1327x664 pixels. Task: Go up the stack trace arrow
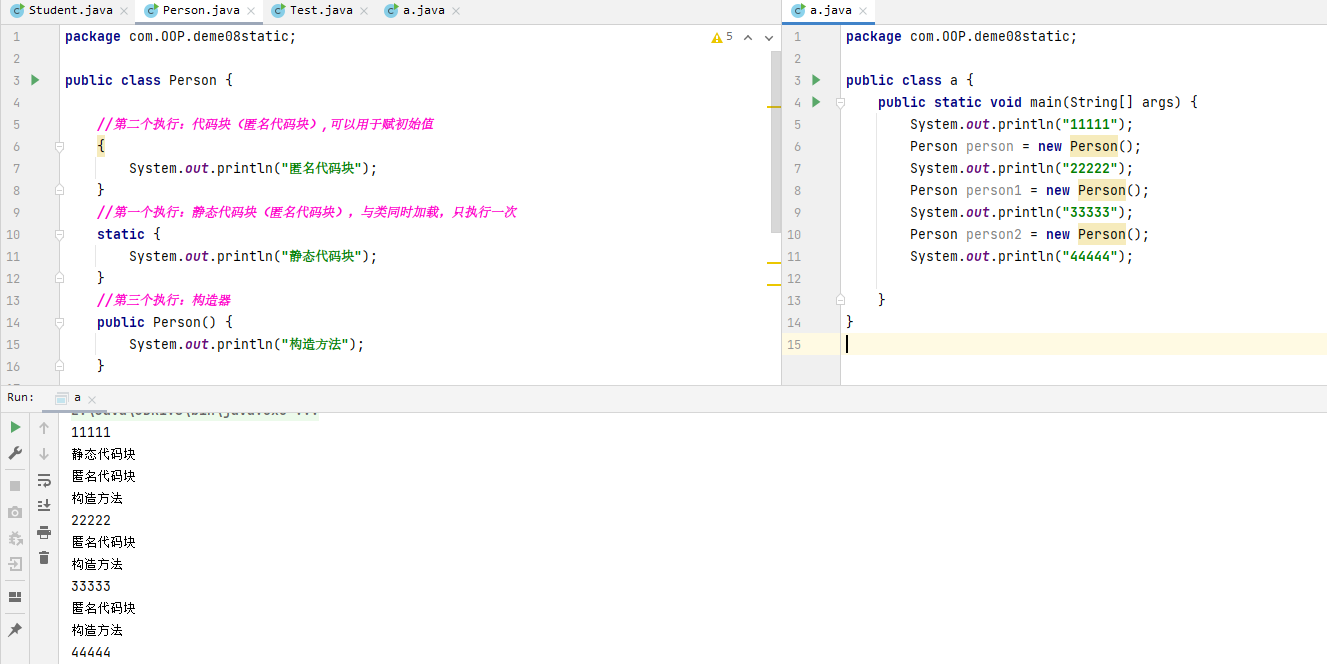pyautogui.click(x=44, y=428)
